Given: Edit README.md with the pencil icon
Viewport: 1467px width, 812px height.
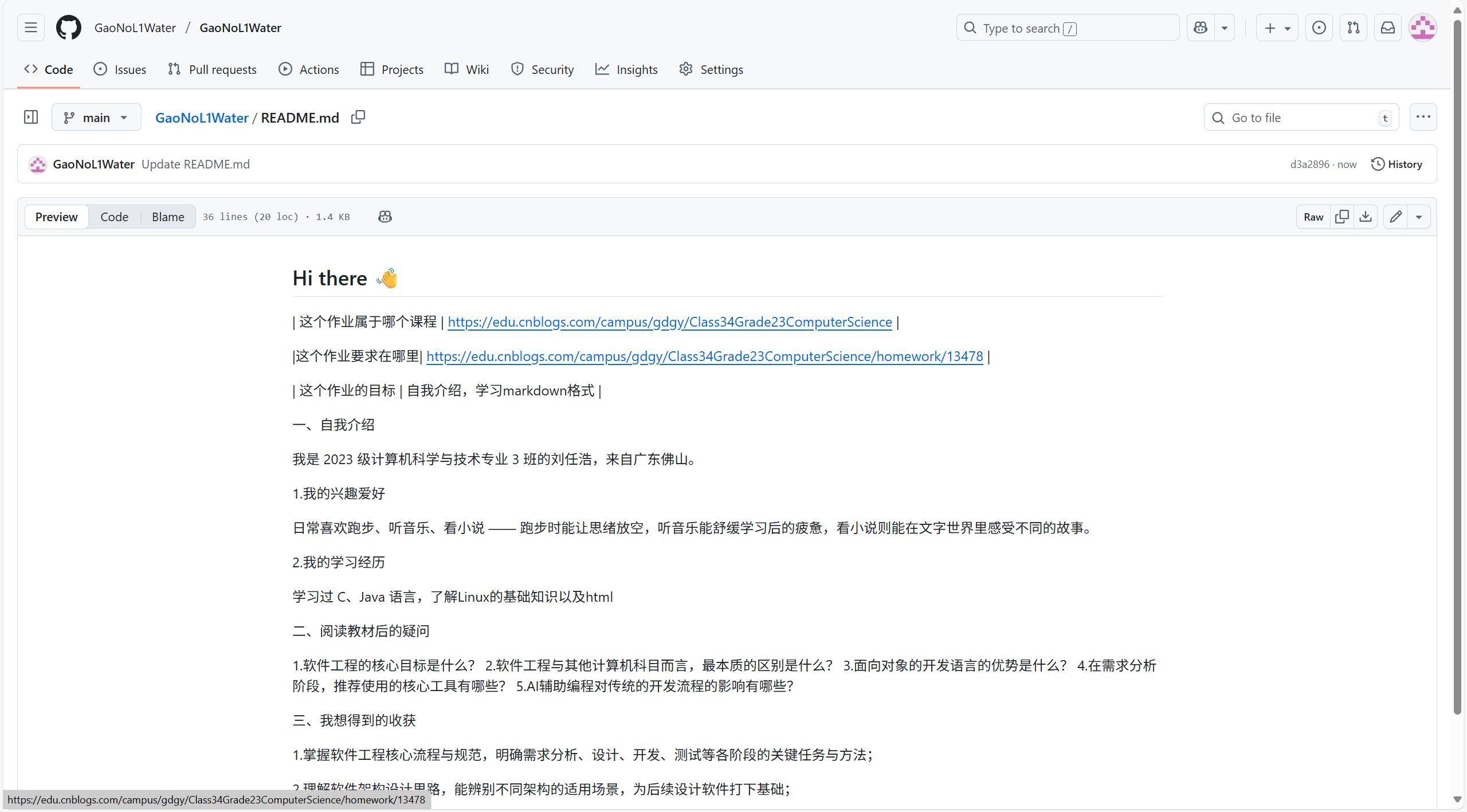Looking at the screenshot, I should click(1396, 216).
